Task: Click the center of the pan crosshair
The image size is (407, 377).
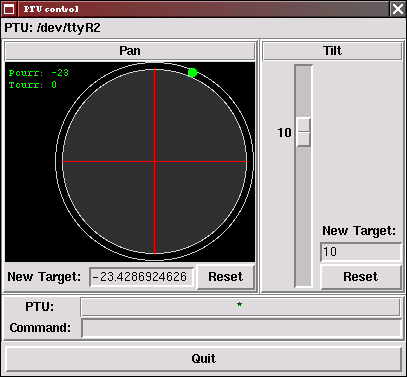Action: point(155,162)
